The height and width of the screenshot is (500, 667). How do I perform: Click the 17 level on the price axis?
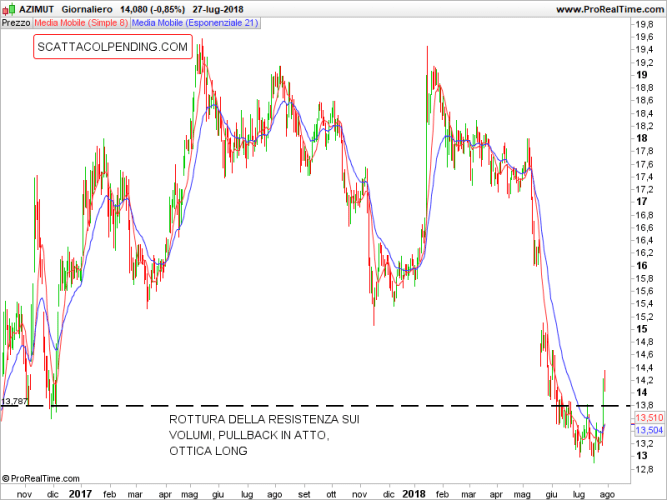pyautogui.click(x=641, y=202)
